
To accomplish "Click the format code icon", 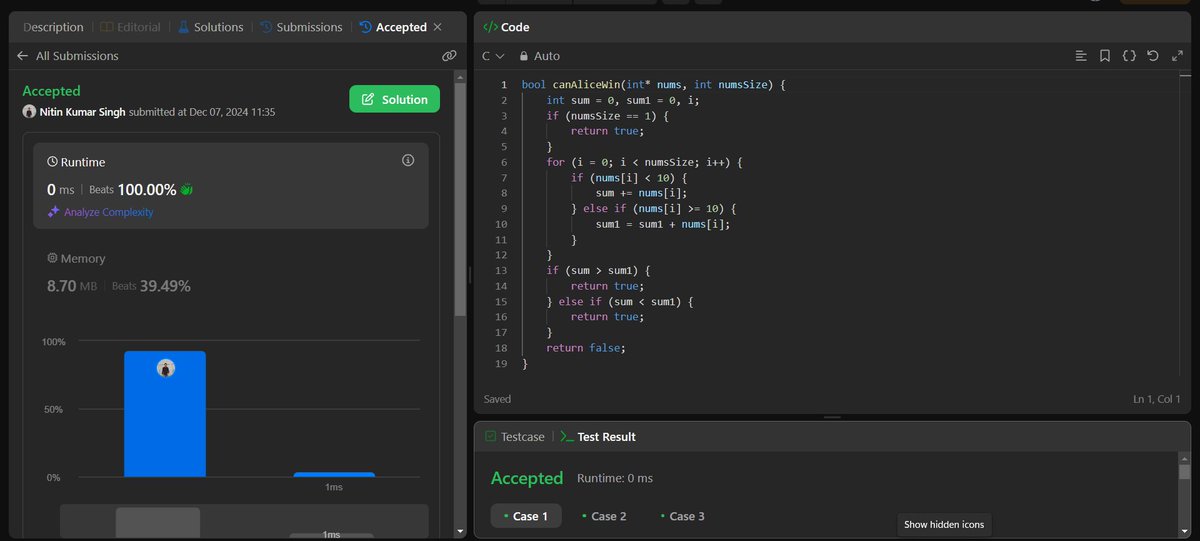I will pyautogui.click(x=1081, y=56).
